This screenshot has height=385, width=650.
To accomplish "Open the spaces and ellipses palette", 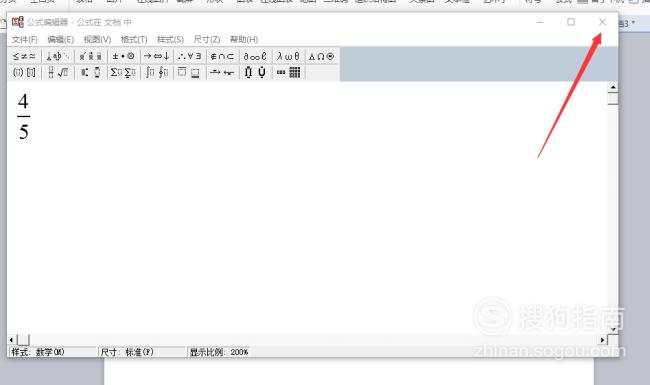I will pyautogui.click(x=58, y=56).
